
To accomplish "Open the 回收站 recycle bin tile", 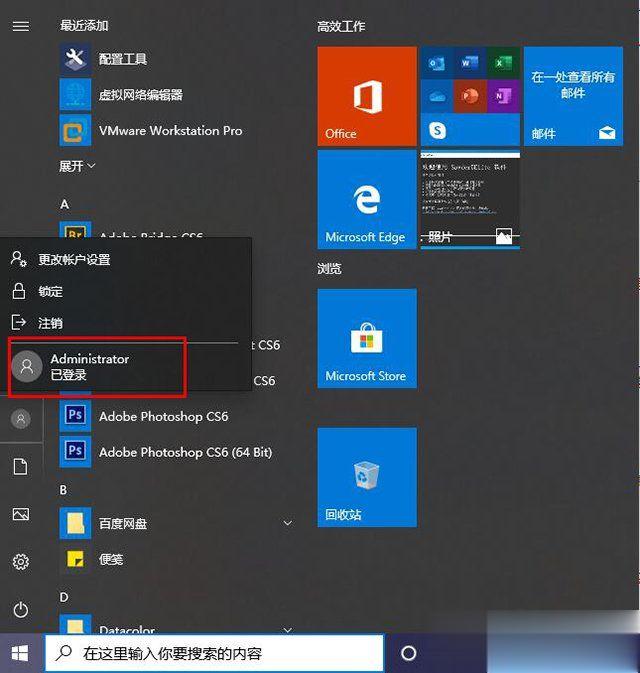I will 367,477.
